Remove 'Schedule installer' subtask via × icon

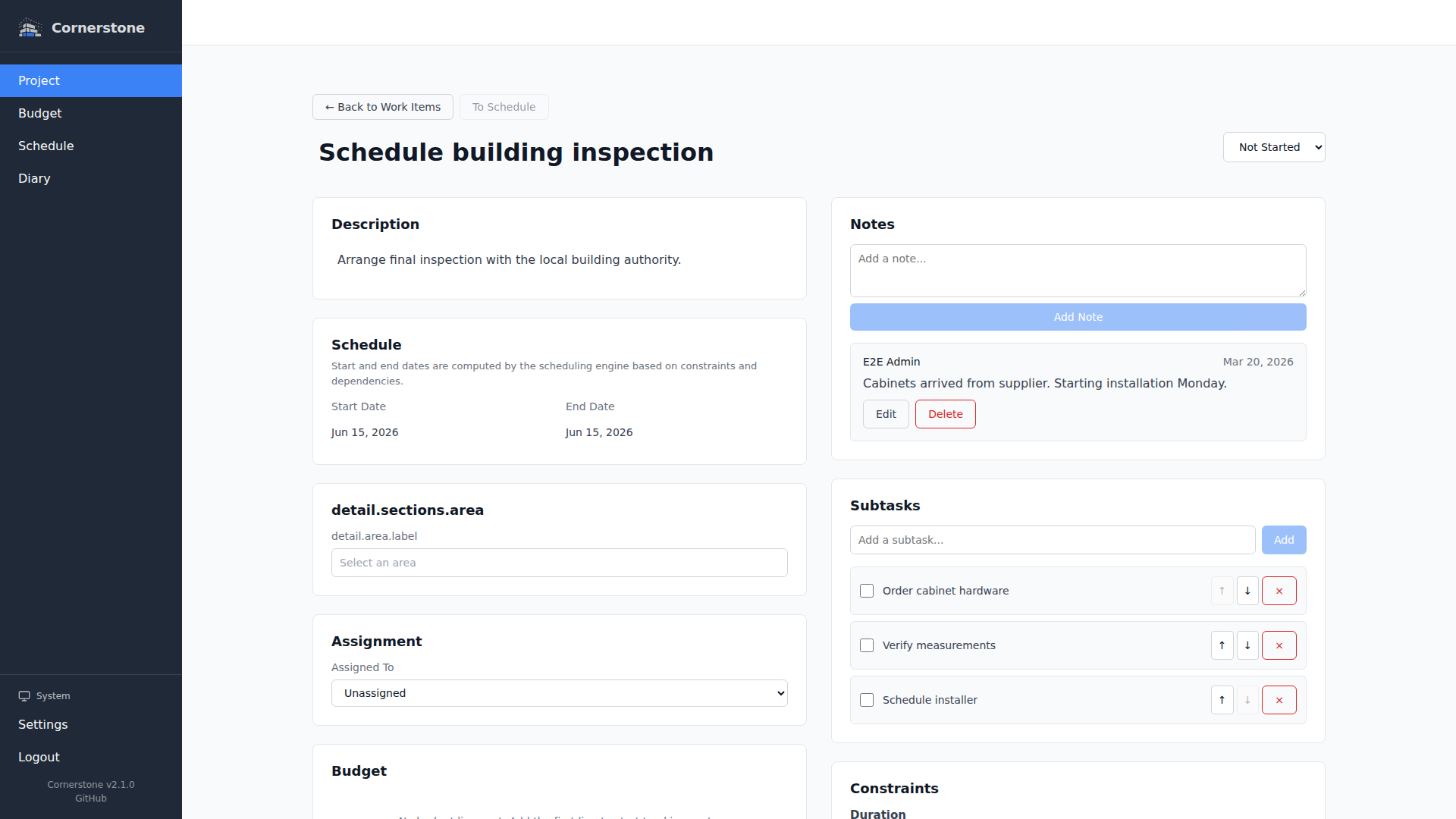[x=1279, y=700]
